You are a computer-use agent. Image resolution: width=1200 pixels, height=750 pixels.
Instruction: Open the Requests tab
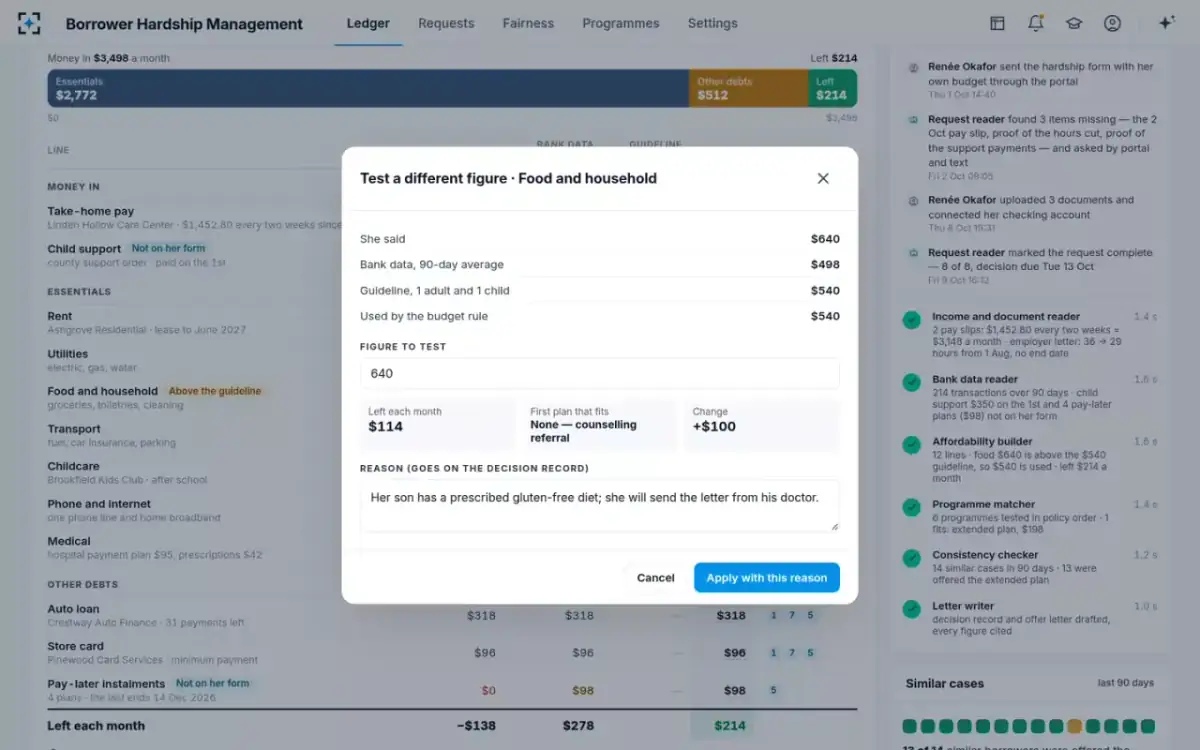(x=446, y=23)
